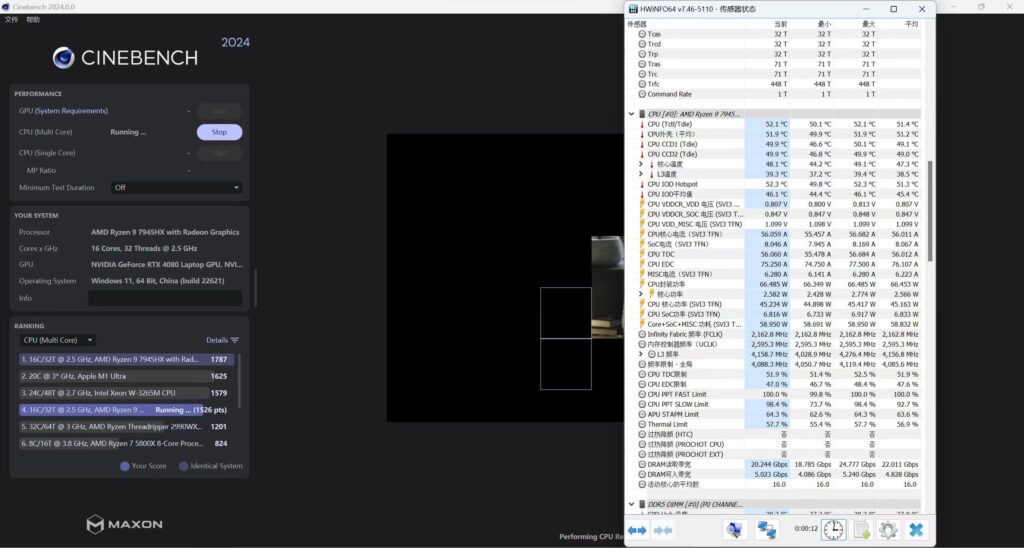
Task: Click the ranking list scrollbar
Action: (x=238, y=379)
